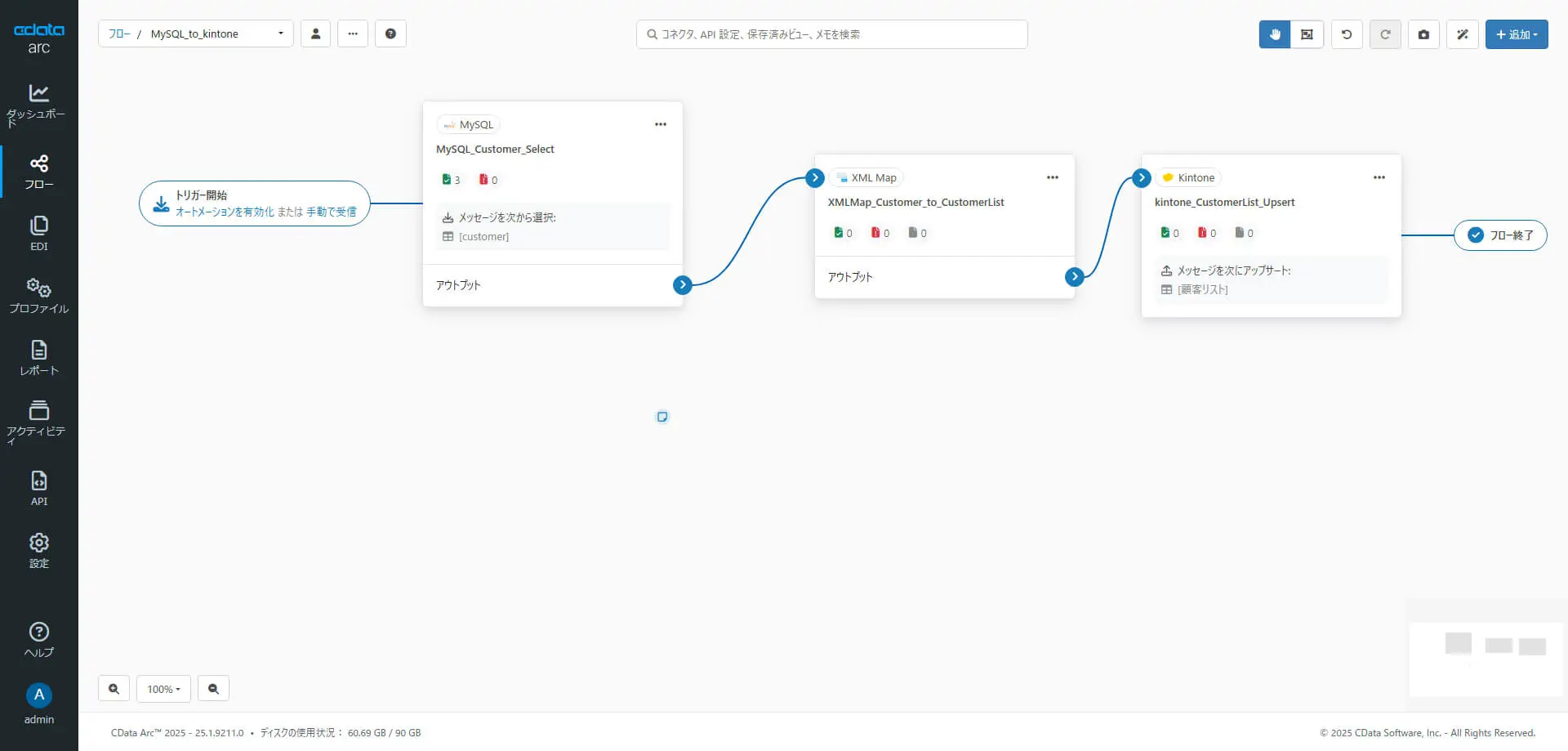Select the pan hand tool
This screenshot has width=1568, height=751.
[1275, 34]
